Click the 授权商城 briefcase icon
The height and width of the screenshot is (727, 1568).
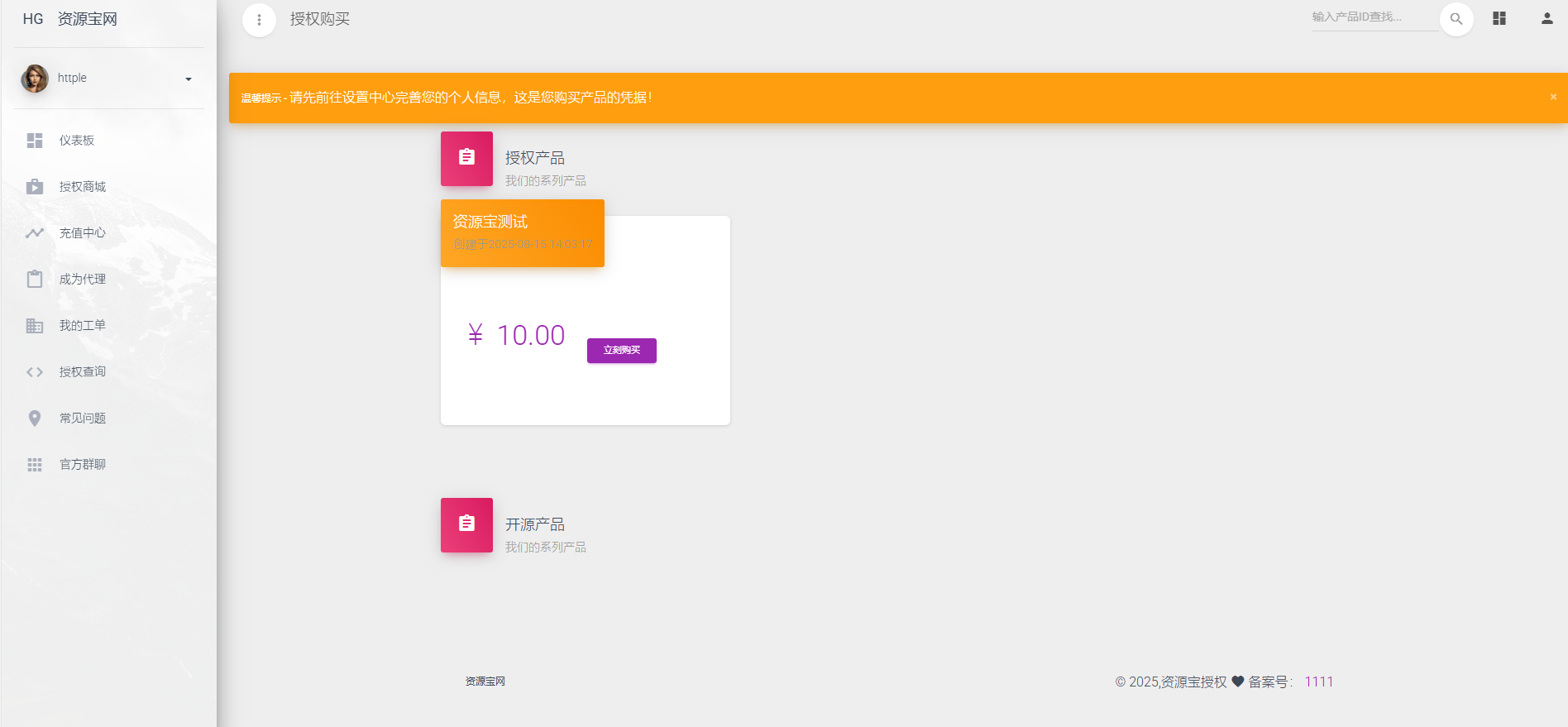pyautogui.click(x=35, y=187)
